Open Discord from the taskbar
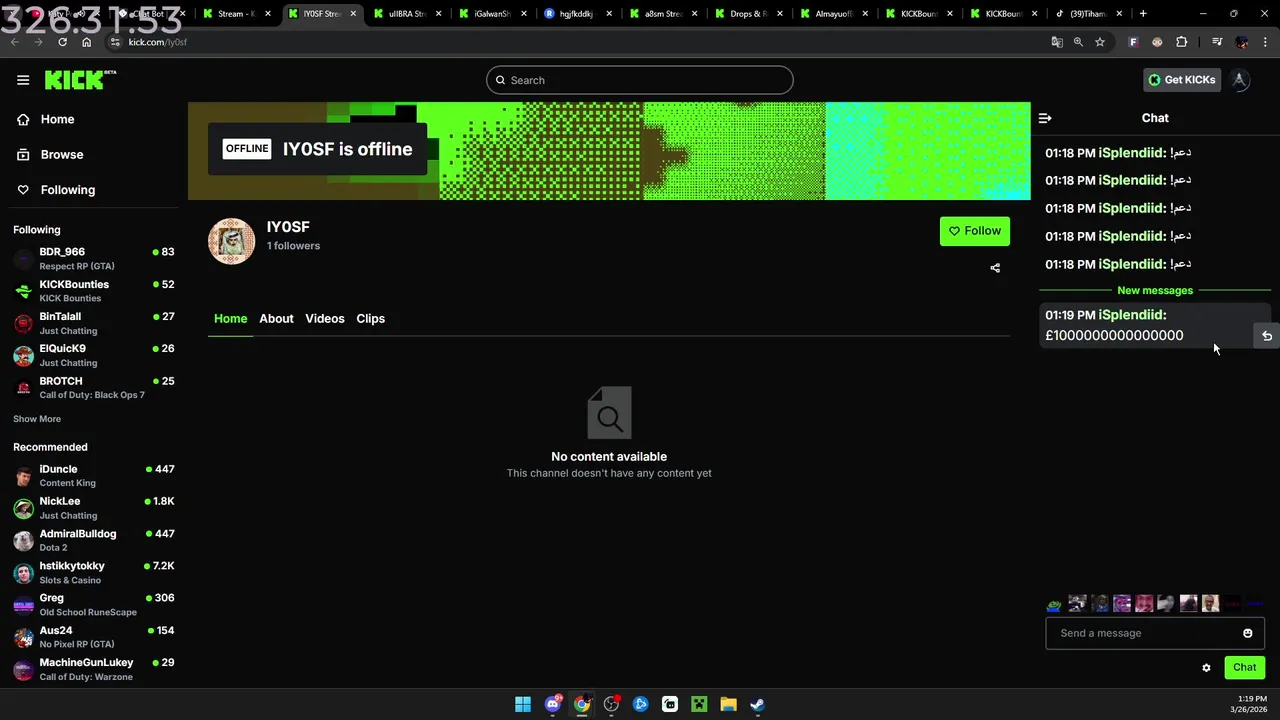 tap(552, 704)
